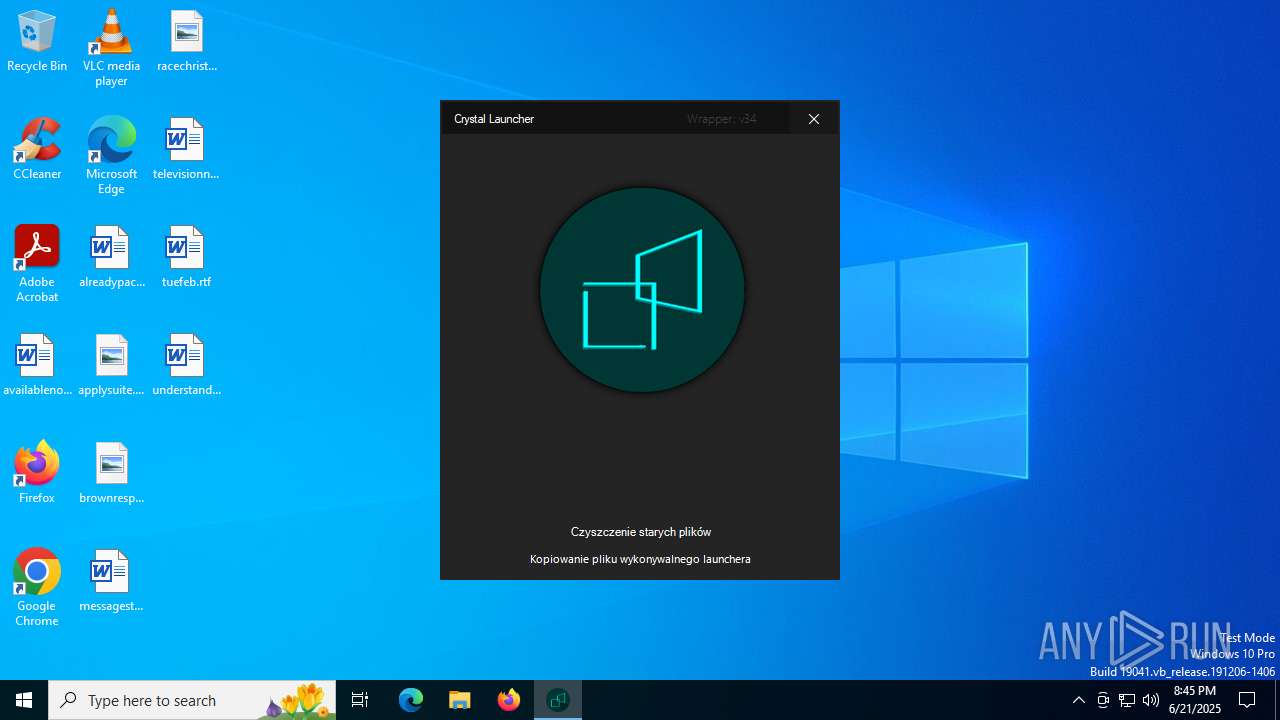
Task: Open Microsoft Edge from the taskbar
Action: (x=411, y=700)
